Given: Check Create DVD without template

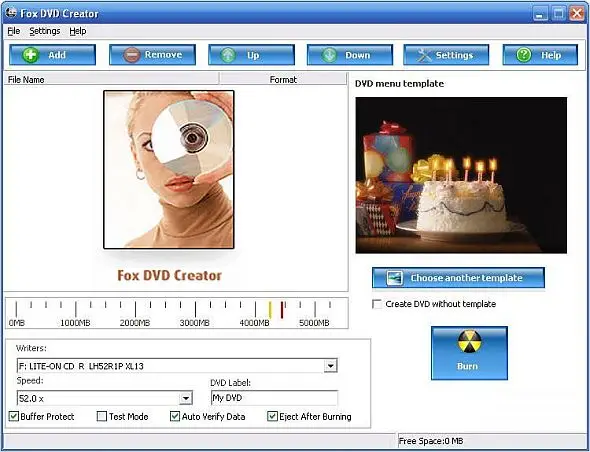Looking at the screenshot, I should click(x=377, y=304).
